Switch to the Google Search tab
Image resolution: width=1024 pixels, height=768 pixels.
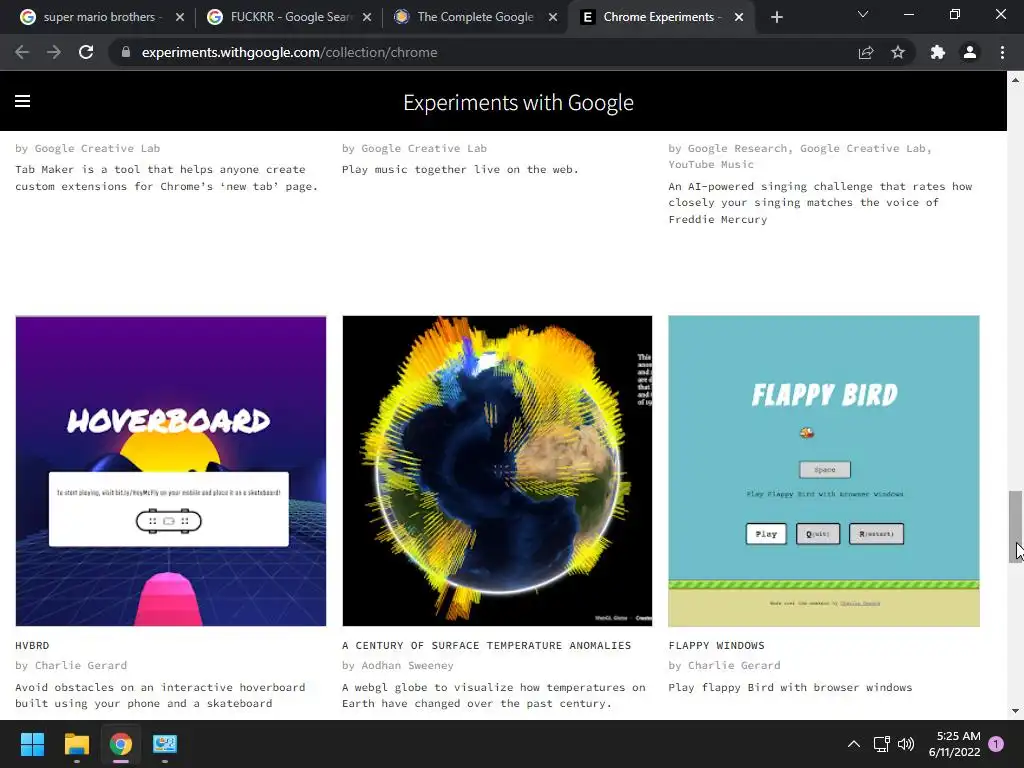tap(287, 17)
